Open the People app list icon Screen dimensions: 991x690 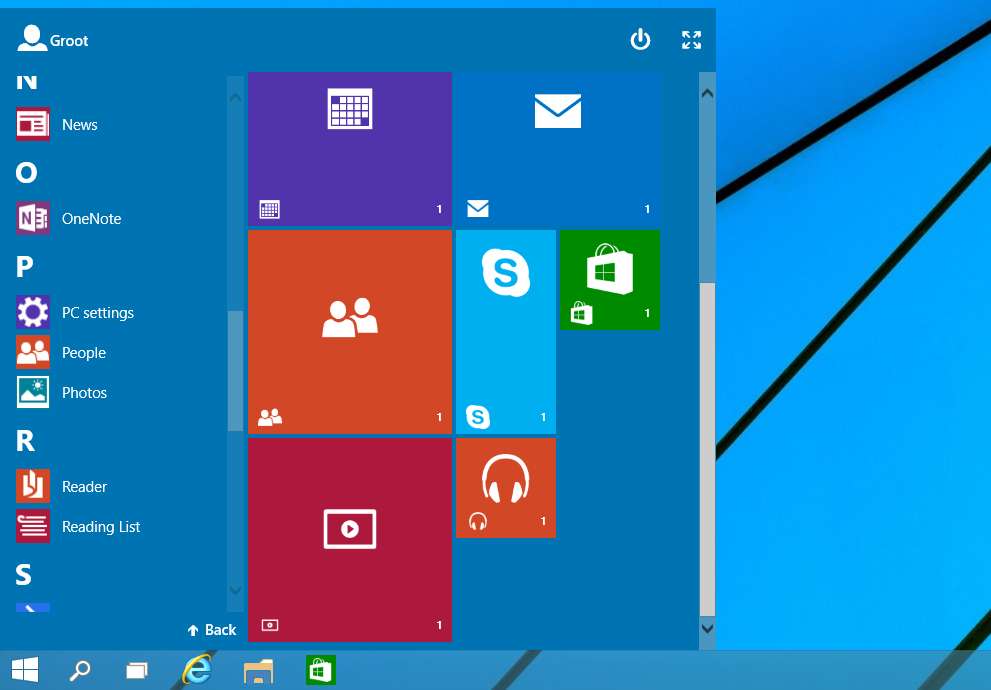(33, 352)
